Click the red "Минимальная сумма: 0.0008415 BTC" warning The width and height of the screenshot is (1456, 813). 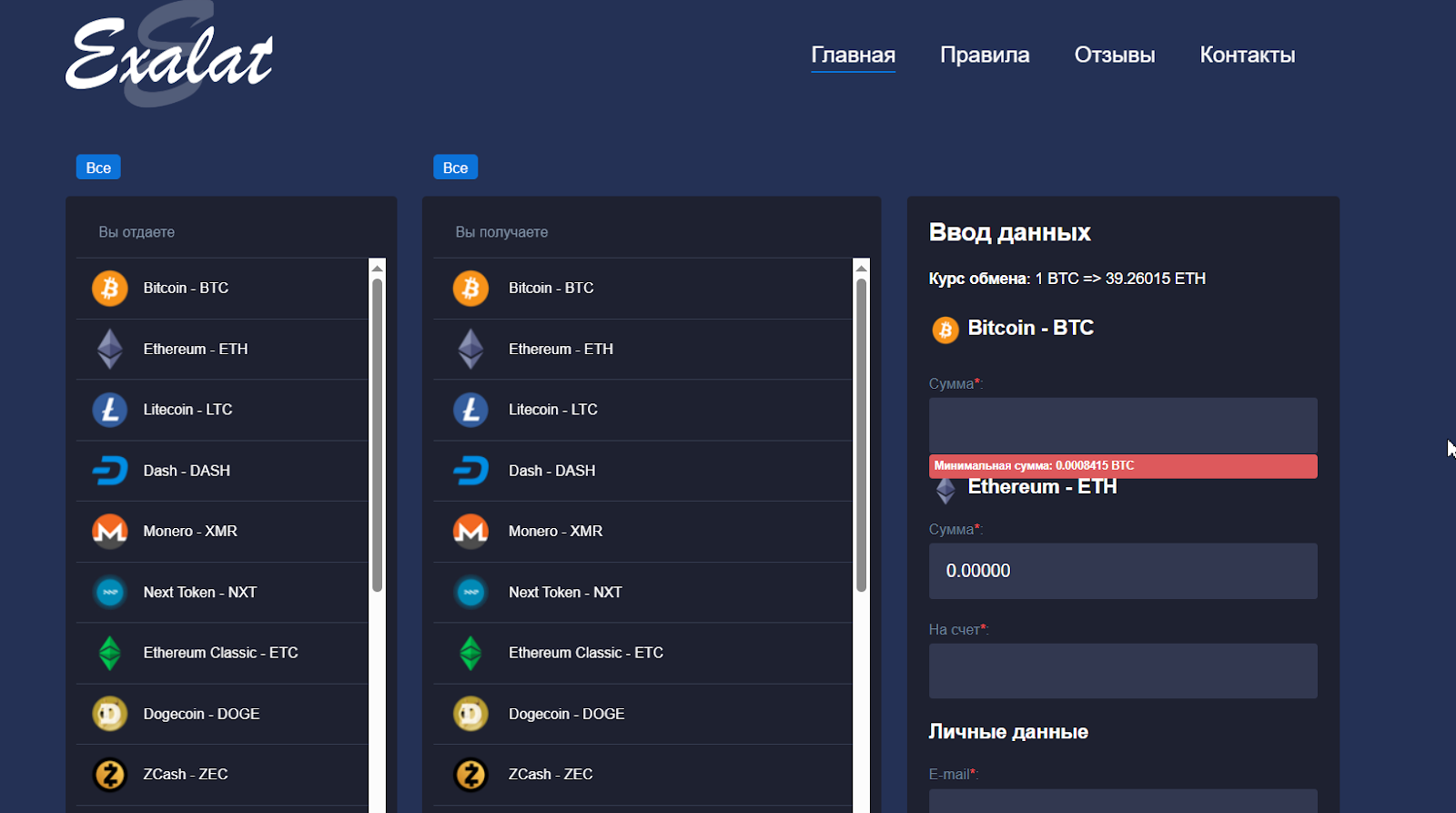1123,466
